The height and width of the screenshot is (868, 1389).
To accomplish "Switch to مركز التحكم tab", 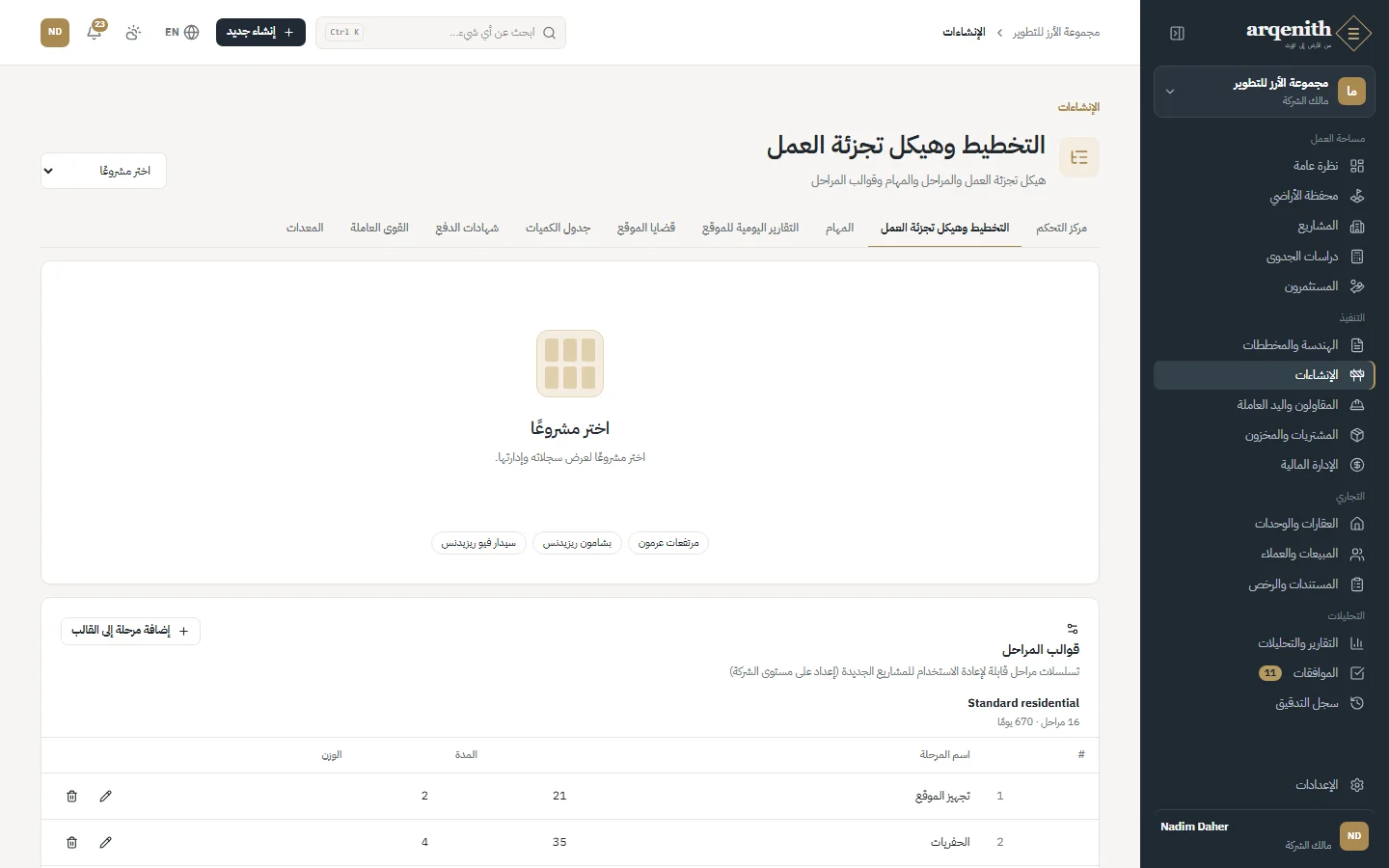I will coord(1061,228).
